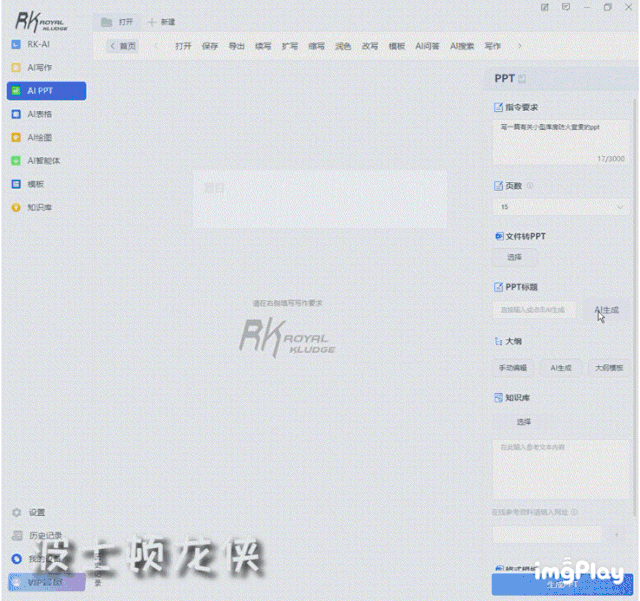This screenshot has height=601, width=640.
Task: Click AI搜索 in the toolbar
Action: click(x=462, y=46)
